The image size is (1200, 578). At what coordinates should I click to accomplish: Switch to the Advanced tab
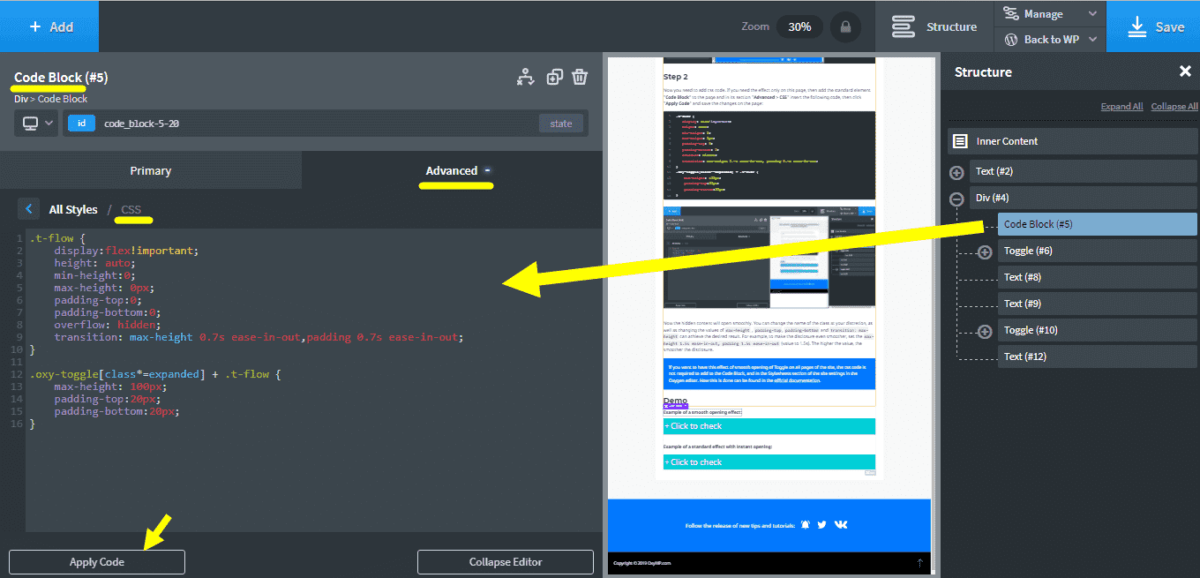click(x=452, y=171)
